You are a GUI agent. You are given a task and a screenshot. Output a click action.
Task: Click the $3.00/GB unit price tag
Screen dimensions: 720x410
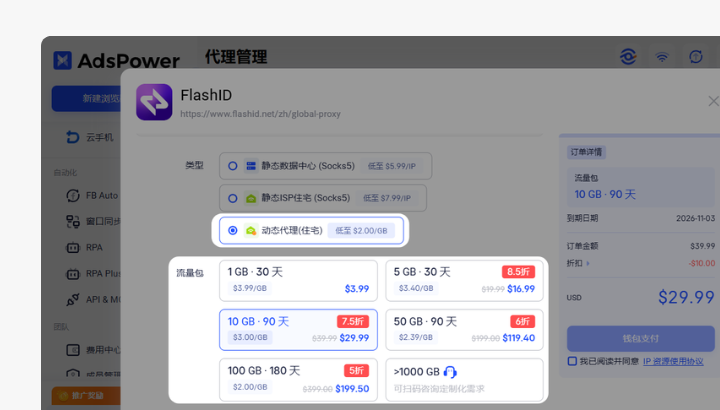point(250,337)
